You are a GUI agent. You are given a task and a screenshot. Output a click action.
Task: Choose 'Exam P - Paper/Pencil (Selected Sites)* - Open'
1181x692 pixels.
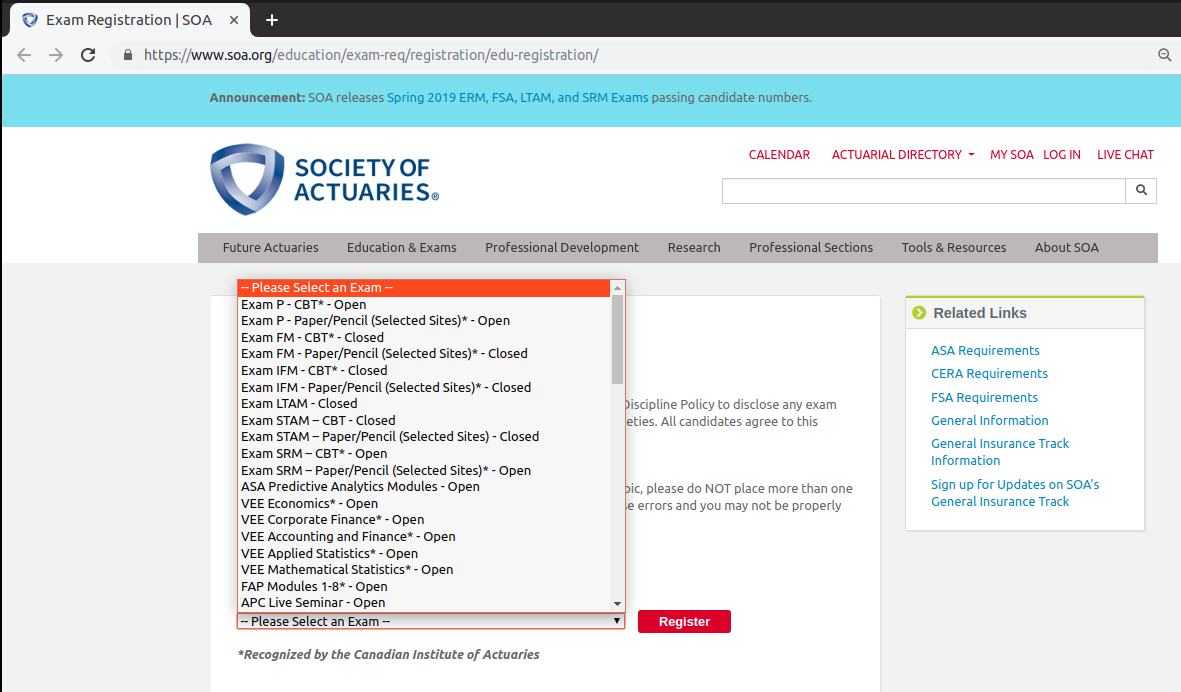[424, 321]
